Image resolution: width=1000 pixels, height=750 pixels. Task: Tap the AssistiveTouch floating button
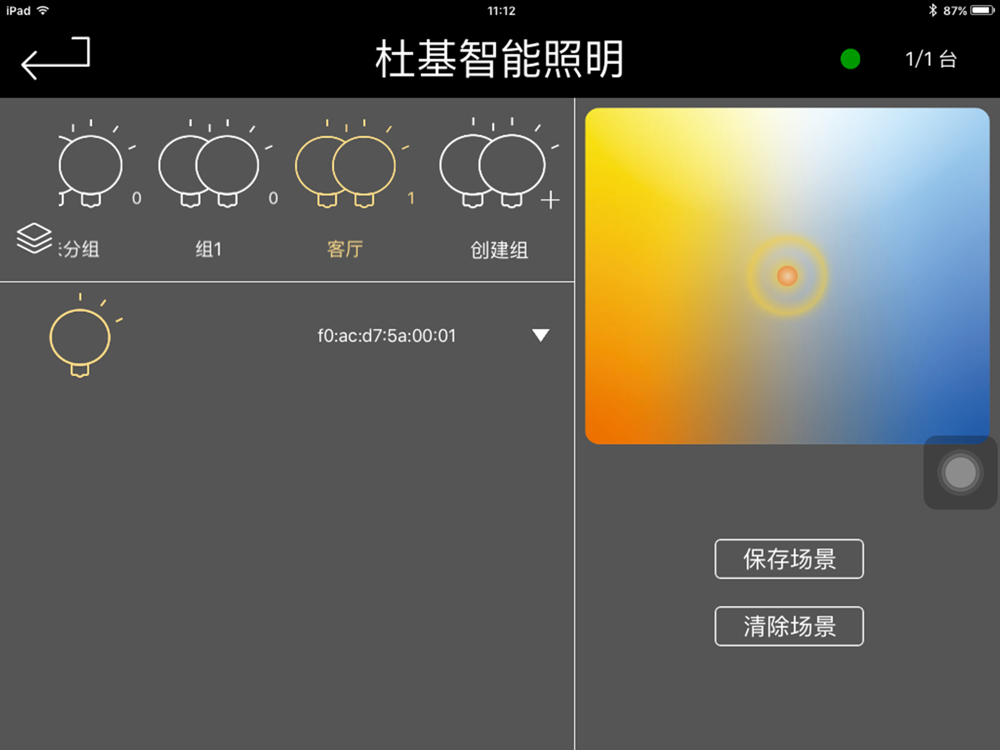click(960, 473)
